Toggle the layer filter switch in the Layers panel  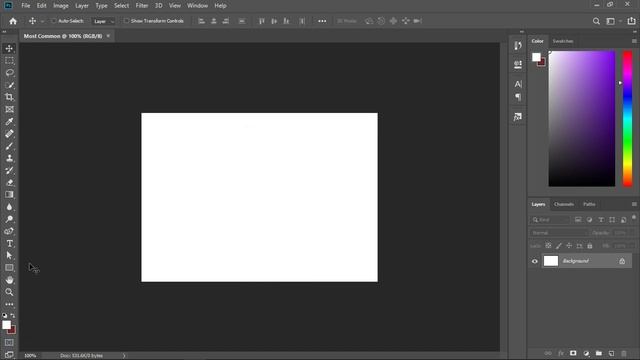click(634, 218)
